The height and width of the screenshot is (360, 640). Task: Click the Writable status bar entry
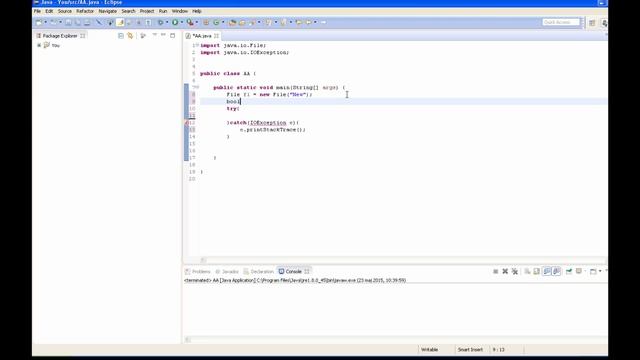tap(429, 350)
